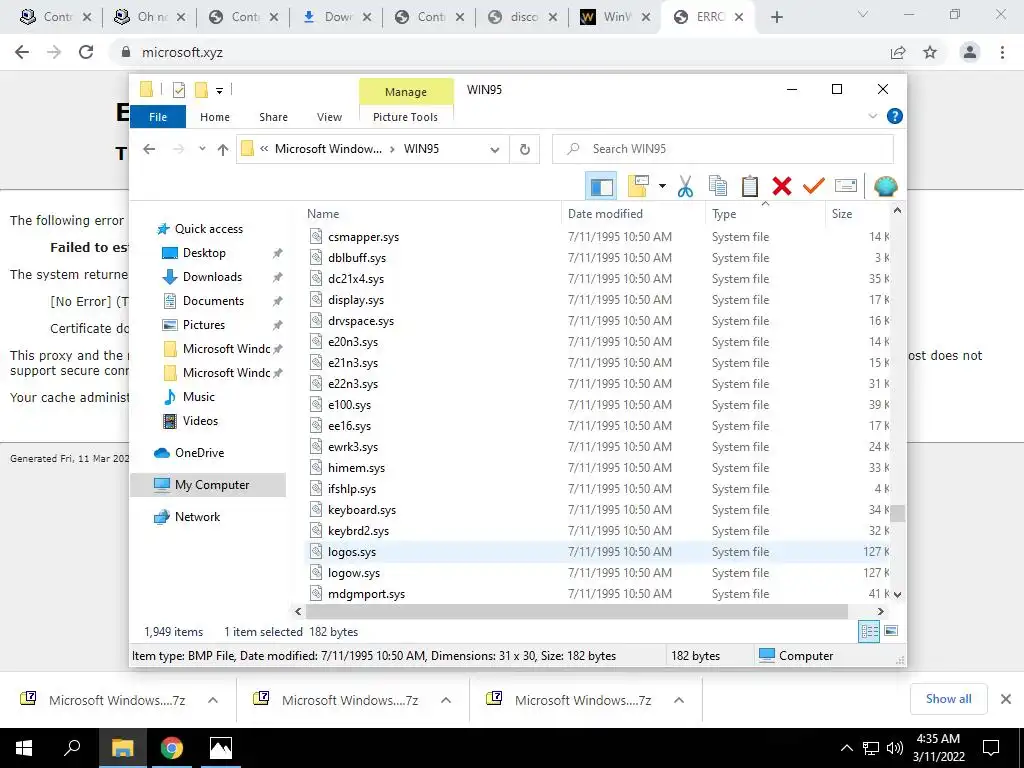1024x768 pixels.
Task: Click the Classic Shell seashell icon
Action: [x=886, y=187]
